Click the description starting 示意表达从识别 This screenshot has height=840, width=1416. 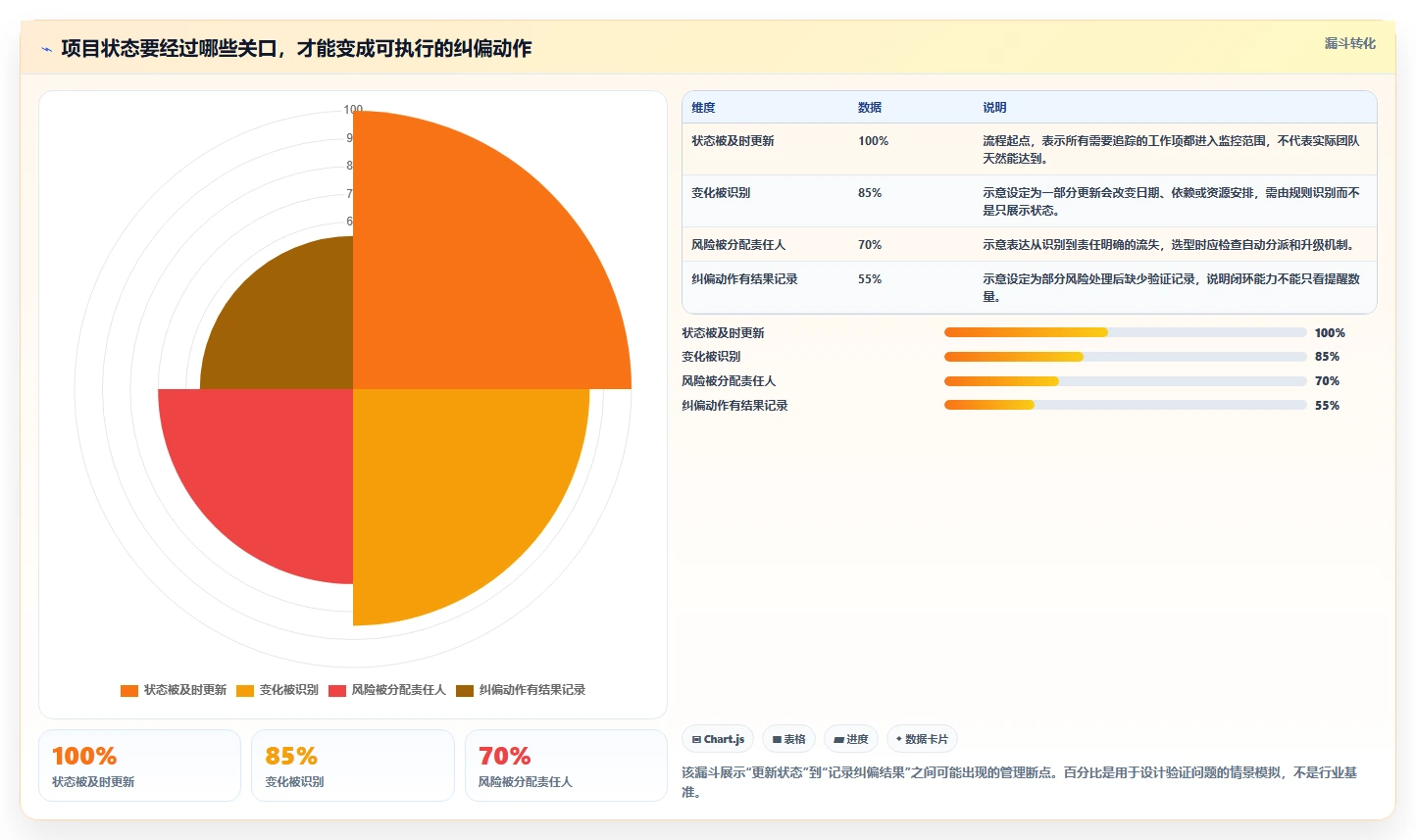1169,245
